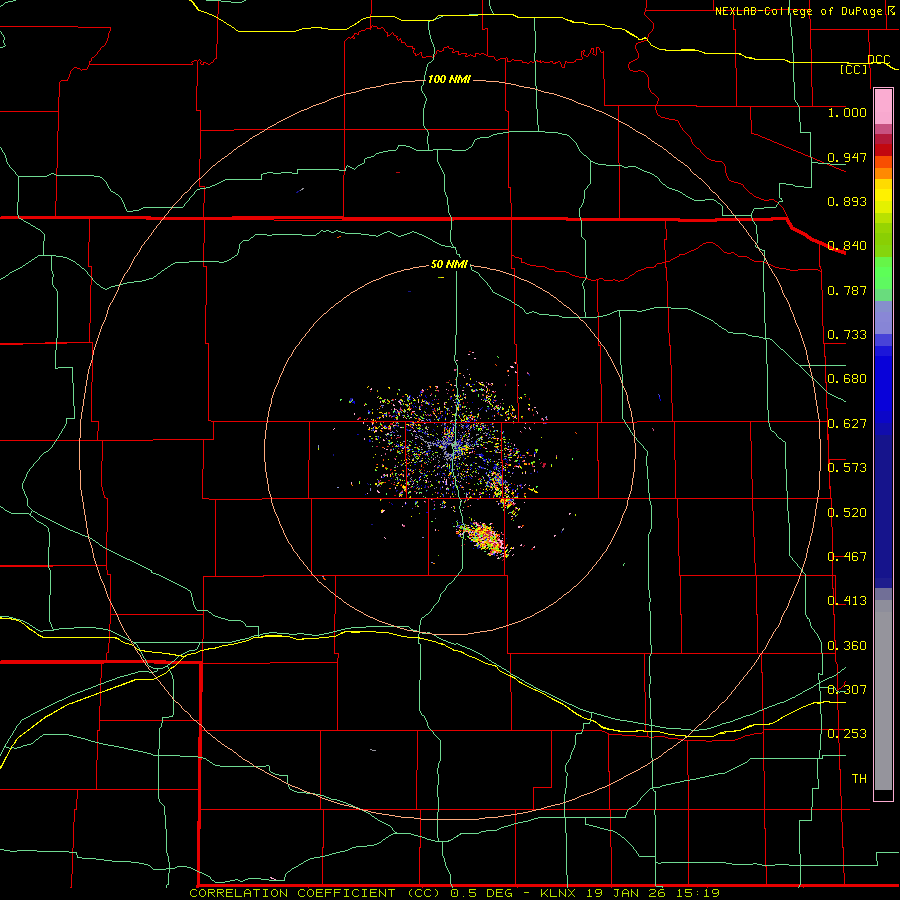Screen dimensions: 900x900
Task: Pick the pink segment of the color bar
Action: click(883, 107)
